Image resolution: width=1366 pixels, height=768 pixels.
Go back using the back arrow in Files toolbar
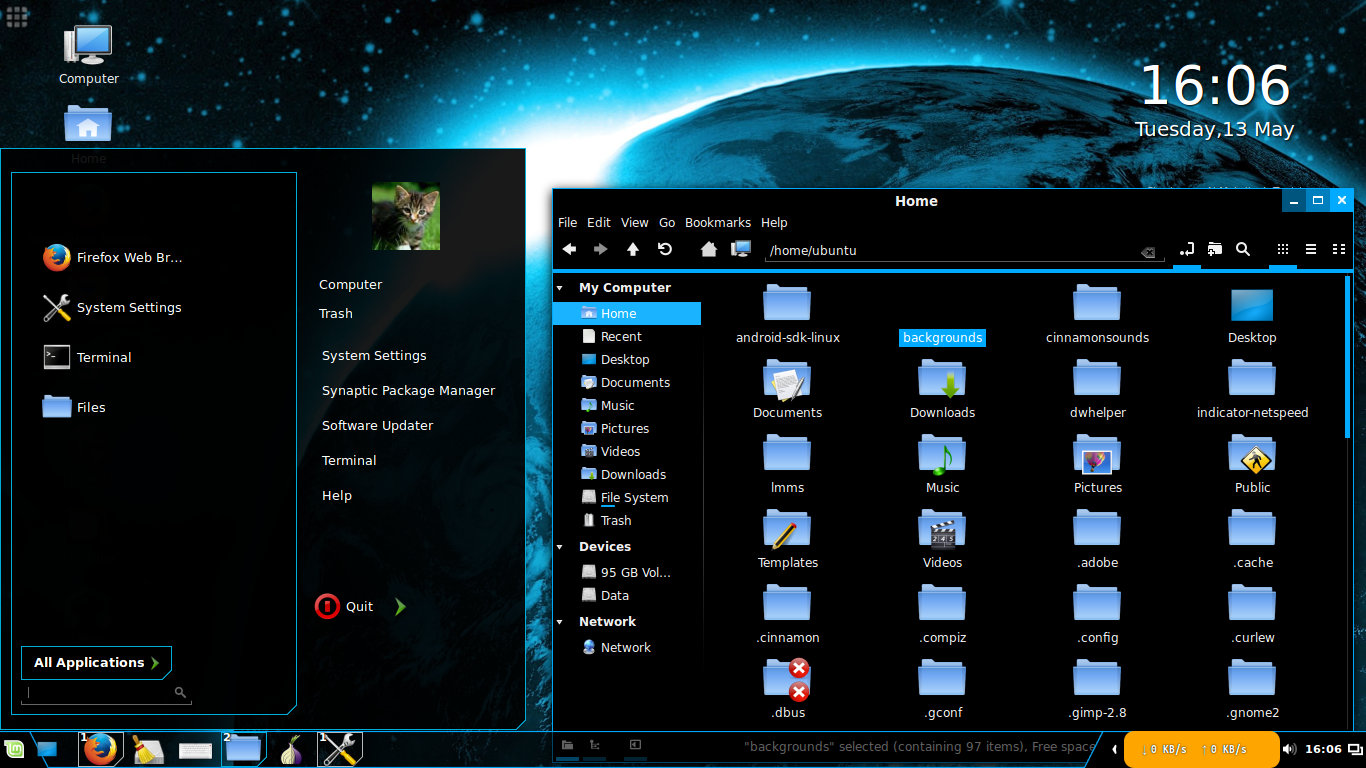pos(569,250)
